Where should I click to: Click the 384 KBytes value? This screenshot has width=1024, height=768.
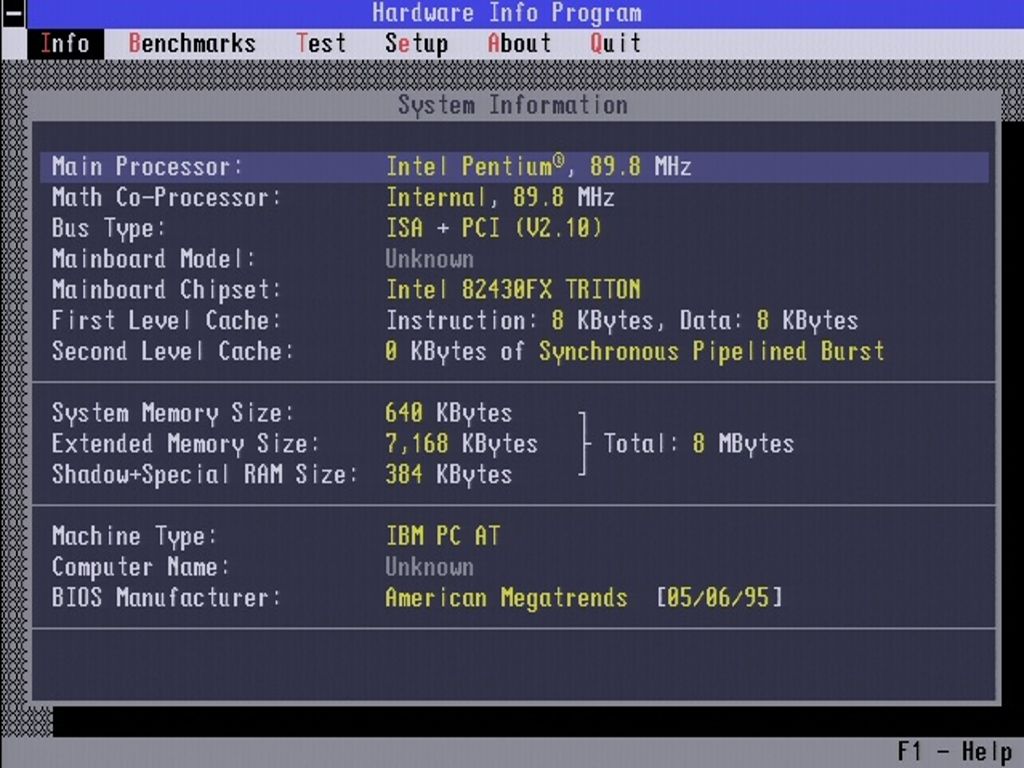tap(449, 474)
